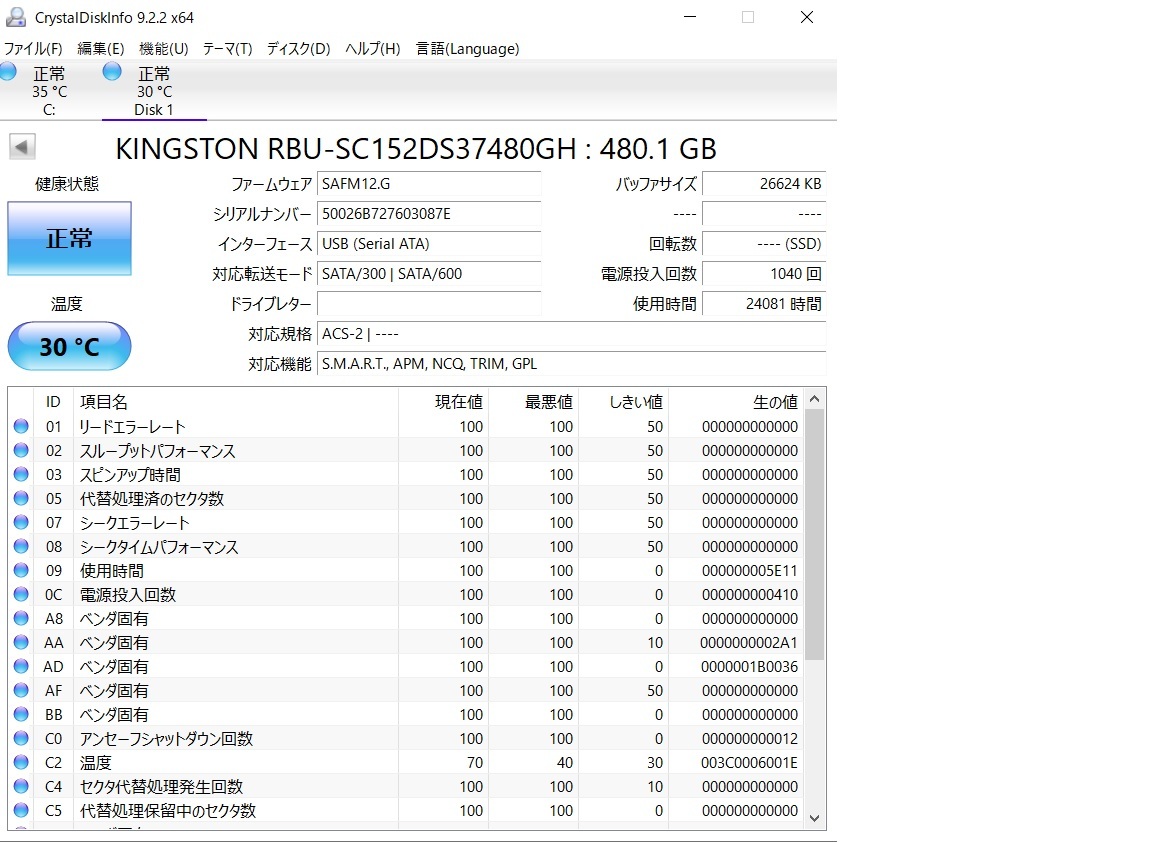Open the ヘルプ(H) menu
This screenshot has height=842, width=1152.
pyautogui.click(x=373, y=48)
